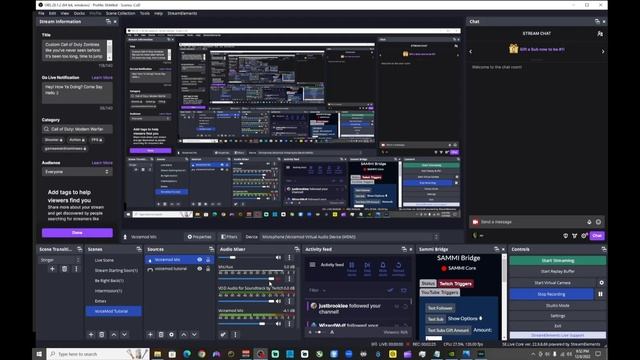This screenshot has height=360, width=640.
Task: Toggle visibility of Voicemod tutorial source
Action: click(x=200, y=269)
